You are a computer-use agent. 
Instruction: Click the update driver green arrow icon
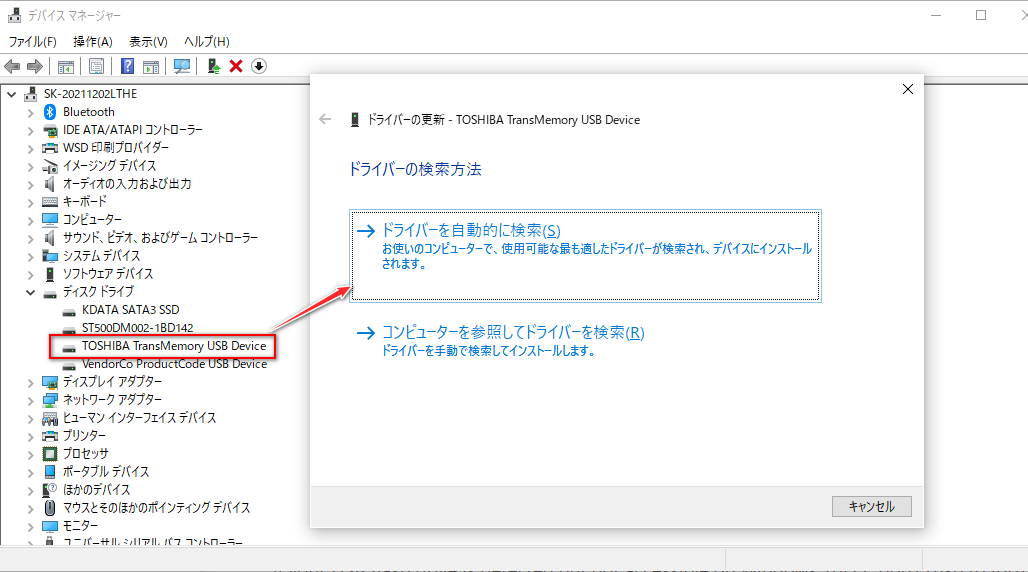point(214,66)
